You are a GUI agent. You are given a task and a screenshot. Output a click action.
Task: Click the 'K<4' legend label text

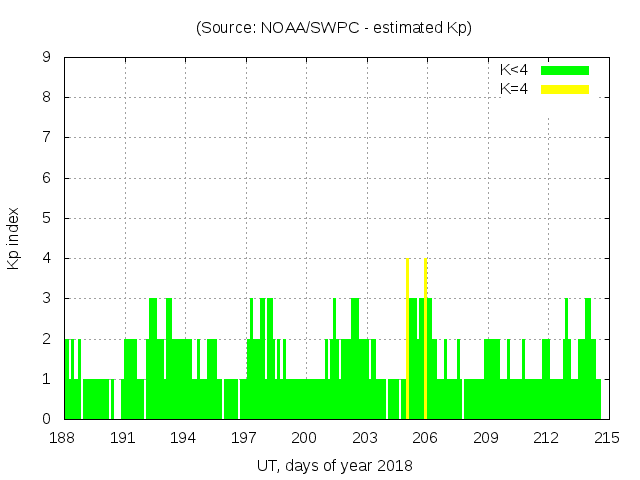click(x=514, y=70)
